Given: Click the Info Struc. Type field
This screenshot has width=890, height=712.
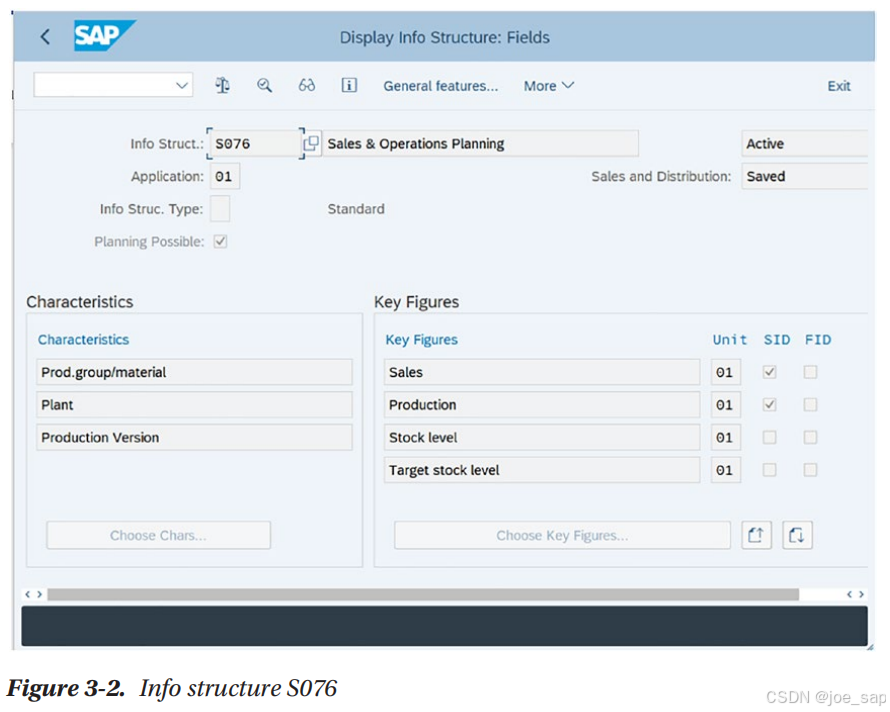Looking at the screenshot, I should click(x=220, y=209).
